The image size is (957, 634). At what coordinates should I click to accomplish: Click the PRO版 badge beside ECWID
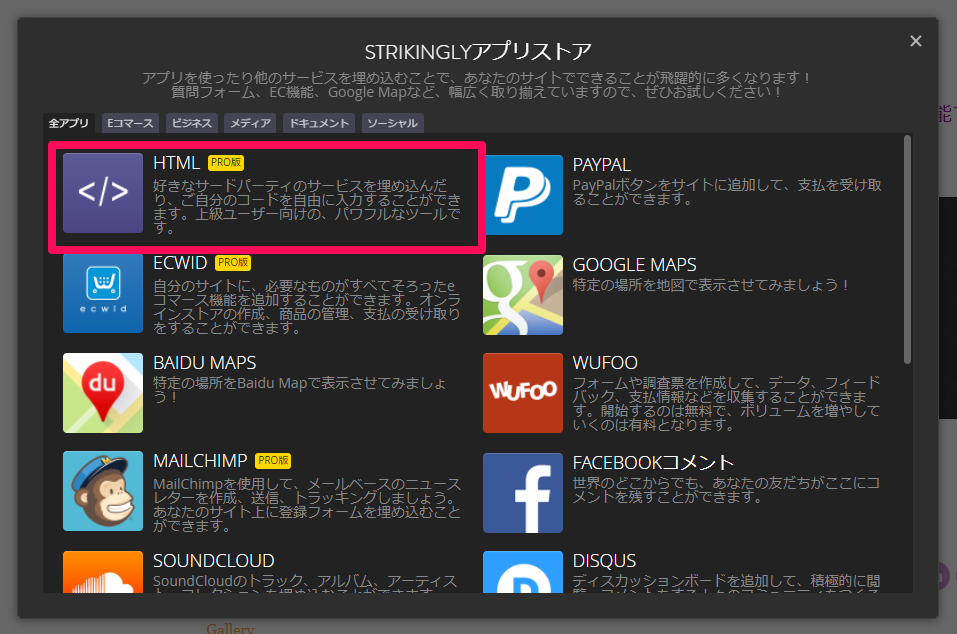233,263
